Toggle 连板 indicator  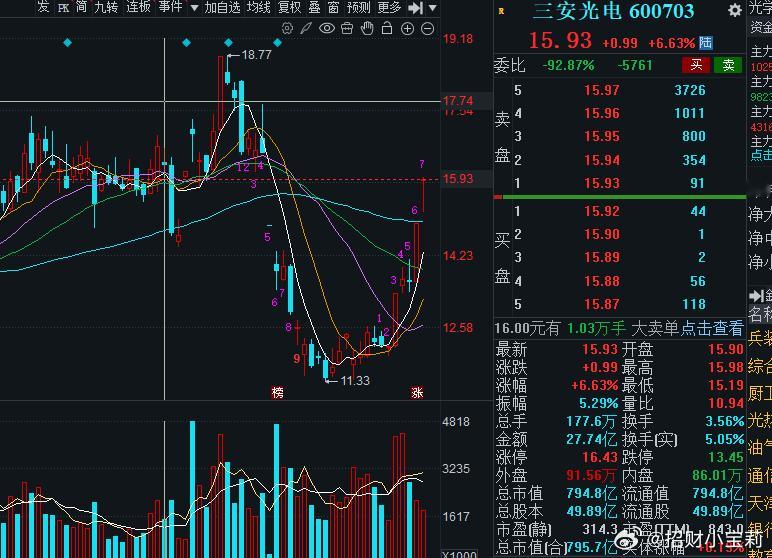pos(138,7)
